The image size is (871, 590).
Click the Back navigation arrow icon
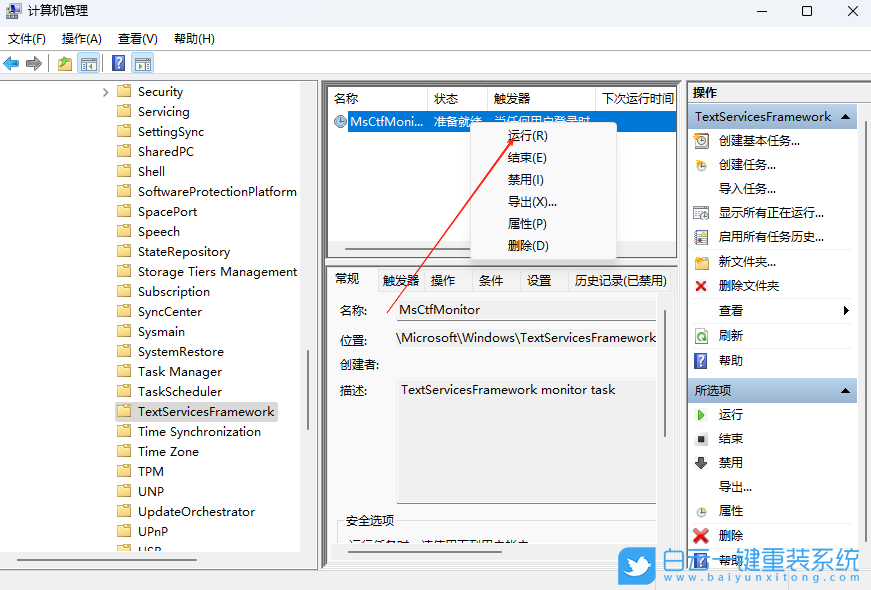[x=11, y=63]
